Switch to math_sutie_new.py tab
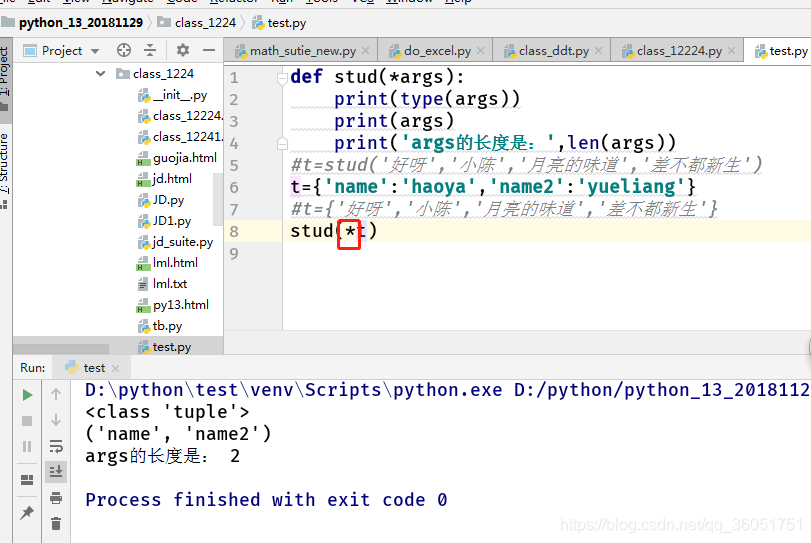The image size is (811, 543). 303,51
